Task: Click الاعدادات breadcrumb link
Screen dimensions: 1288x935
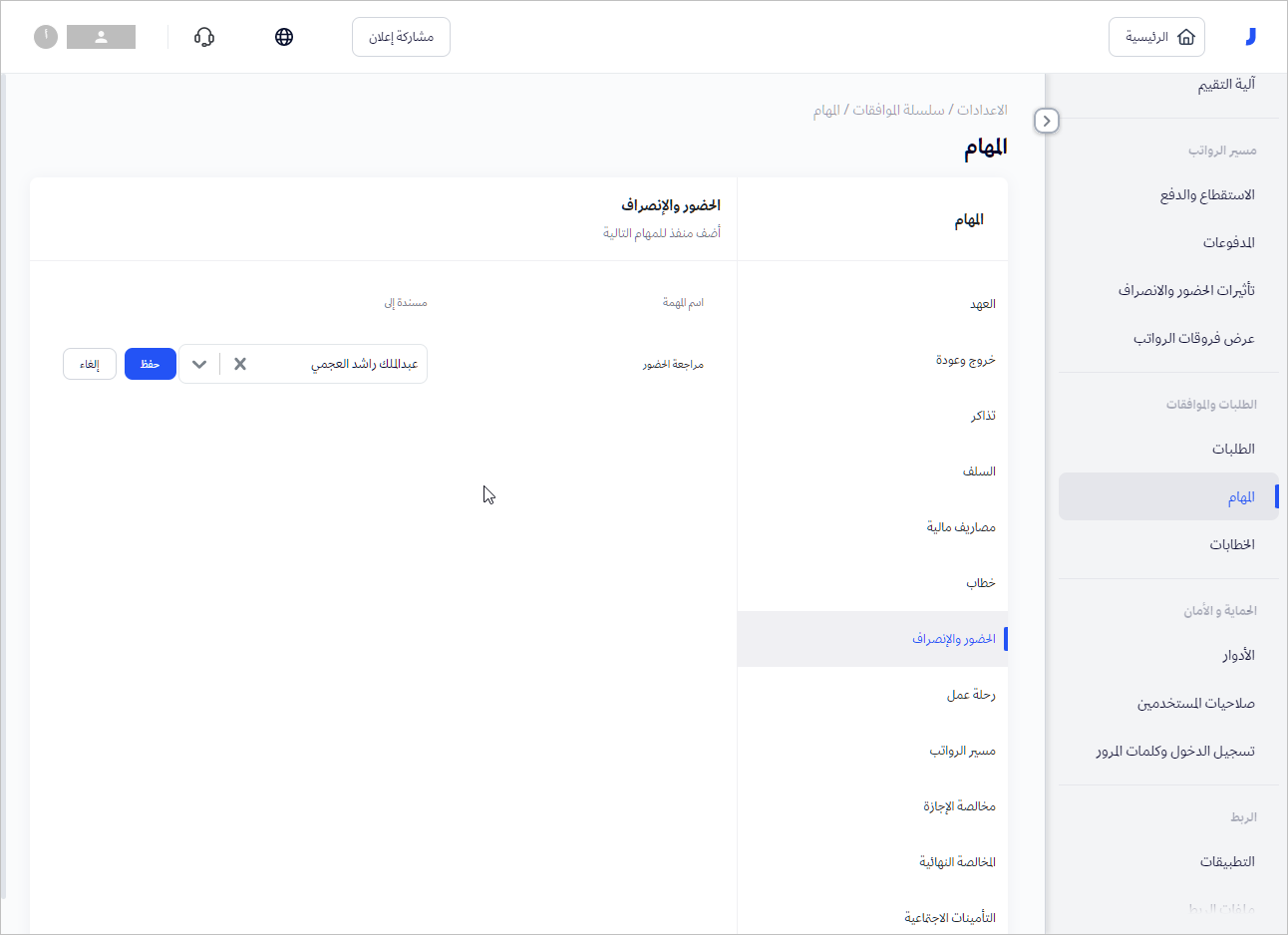Action: pos(982,110)
